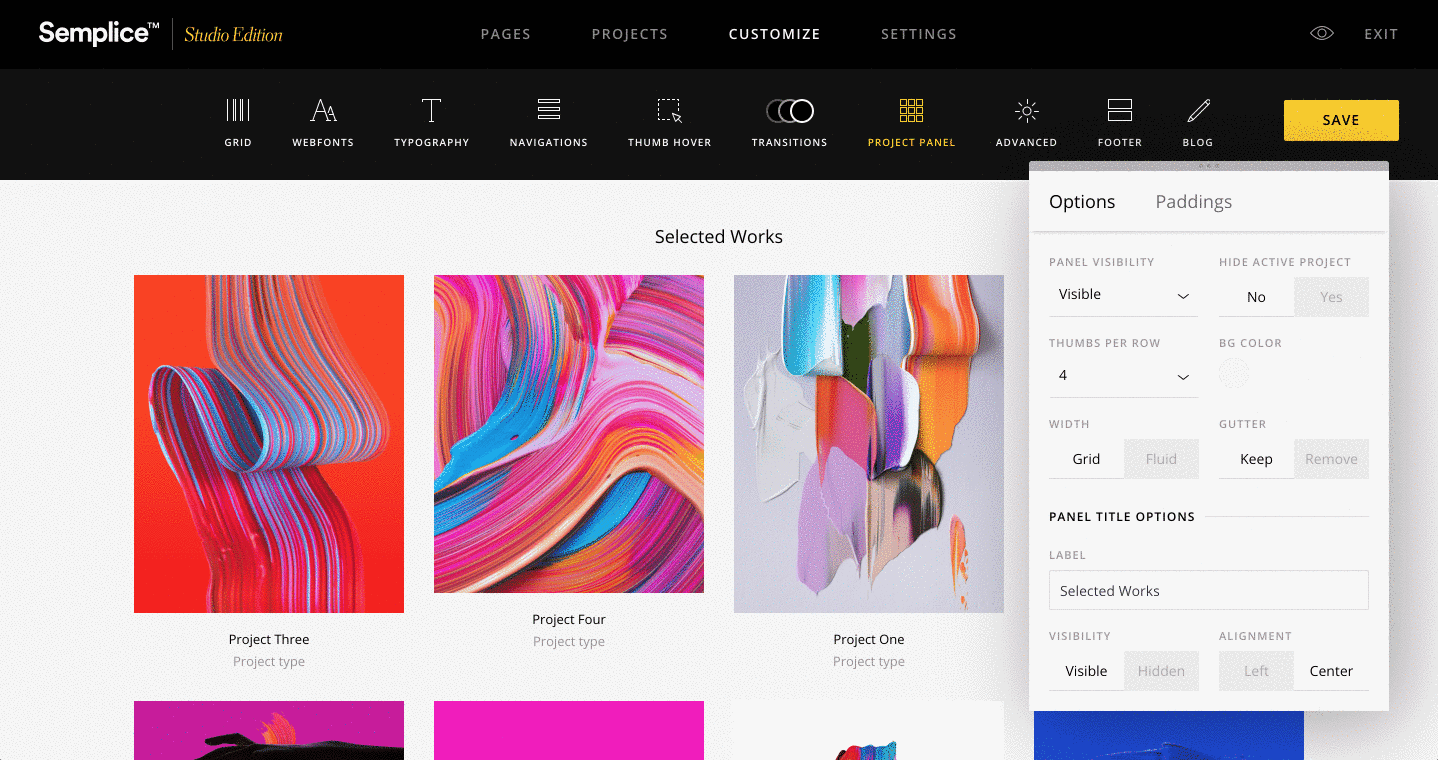
Task: Open the BG Color swatch picker
Action: [x=1233, y=372]
